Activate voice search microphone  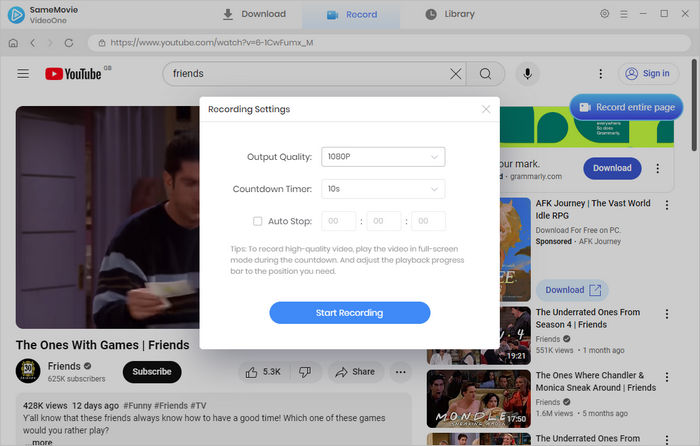527,74
